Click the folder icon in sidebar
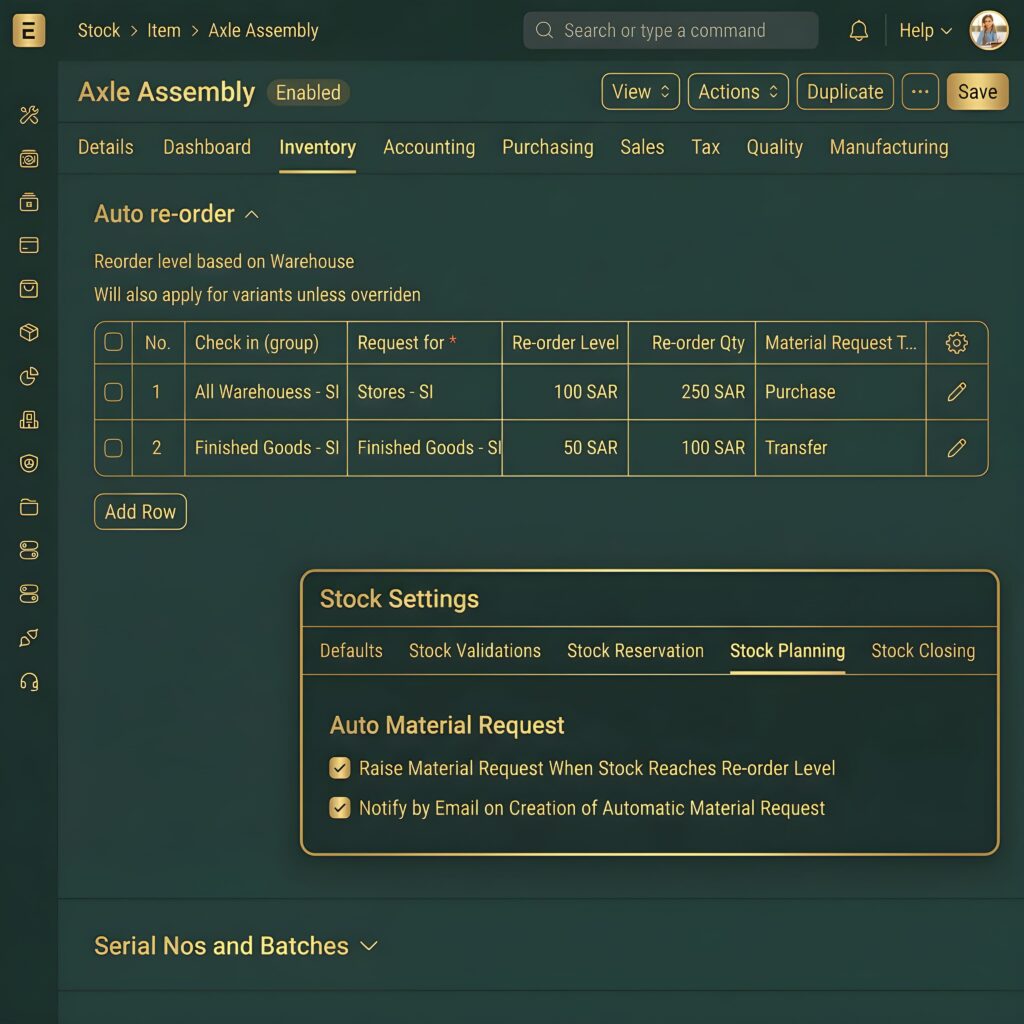Screen dimensions: 1024x1024 [x=29, y=507]
